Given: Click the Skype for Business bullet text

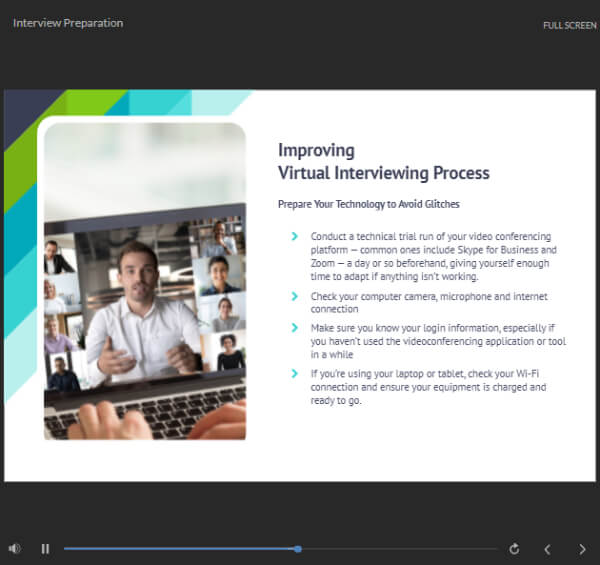Looking at the screenshot, I should click(x=434, y=256).
